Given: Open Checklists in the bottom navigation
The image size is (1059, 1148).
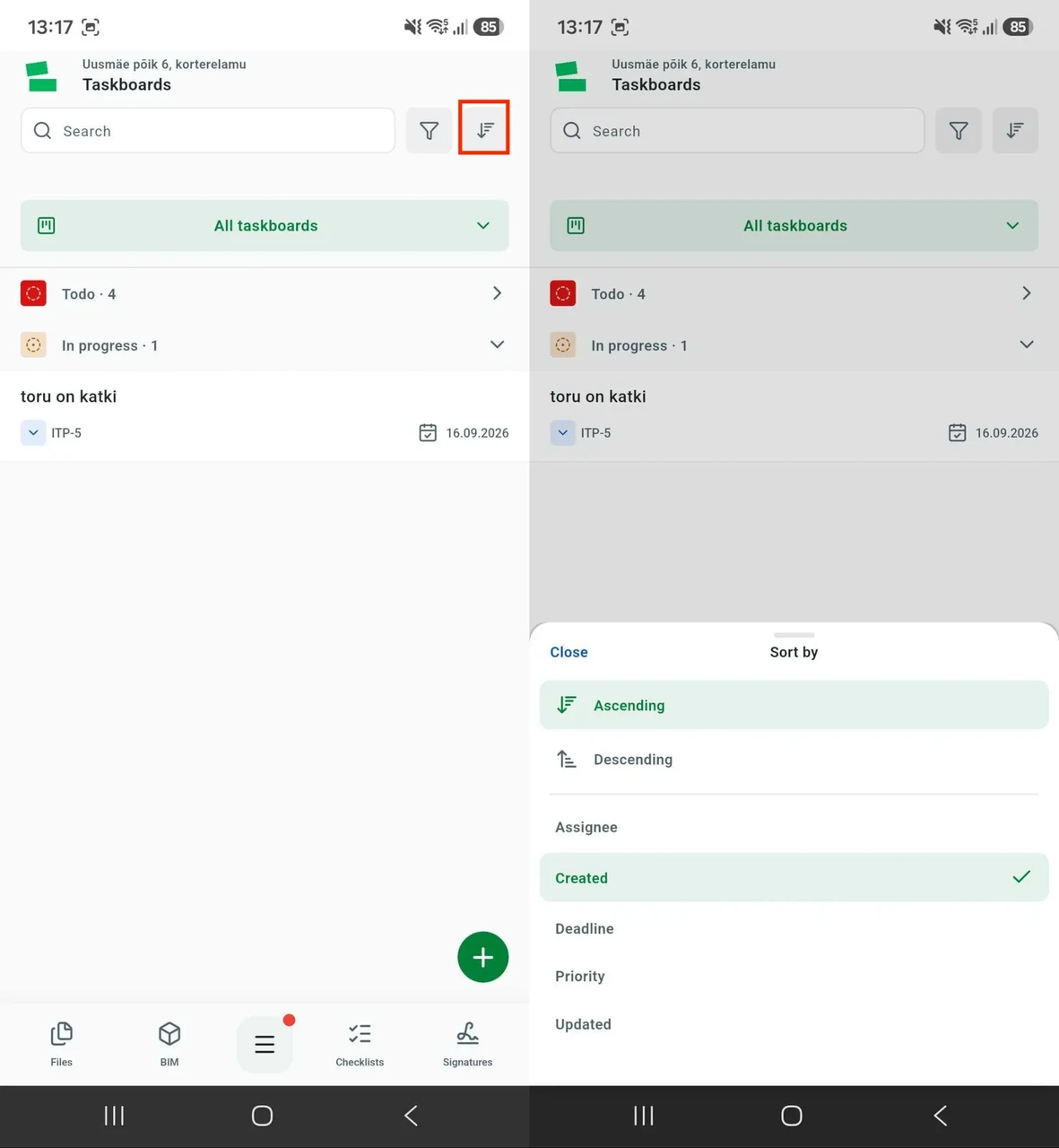Looking at the screenshot, I should [x=360, y=1044].
